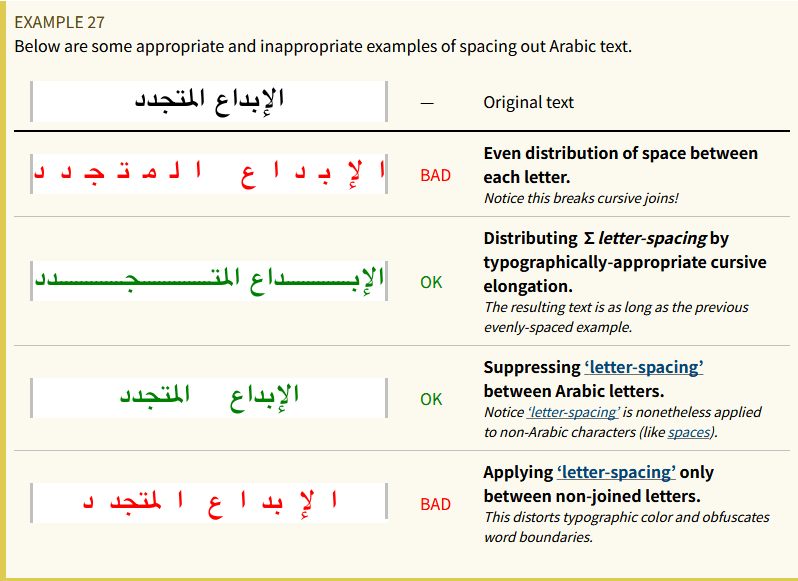Open 'letter-spacing' link in Applying heading
Image resolution: width=798 pixels, height=581 pixels.
tap(616, 472)
